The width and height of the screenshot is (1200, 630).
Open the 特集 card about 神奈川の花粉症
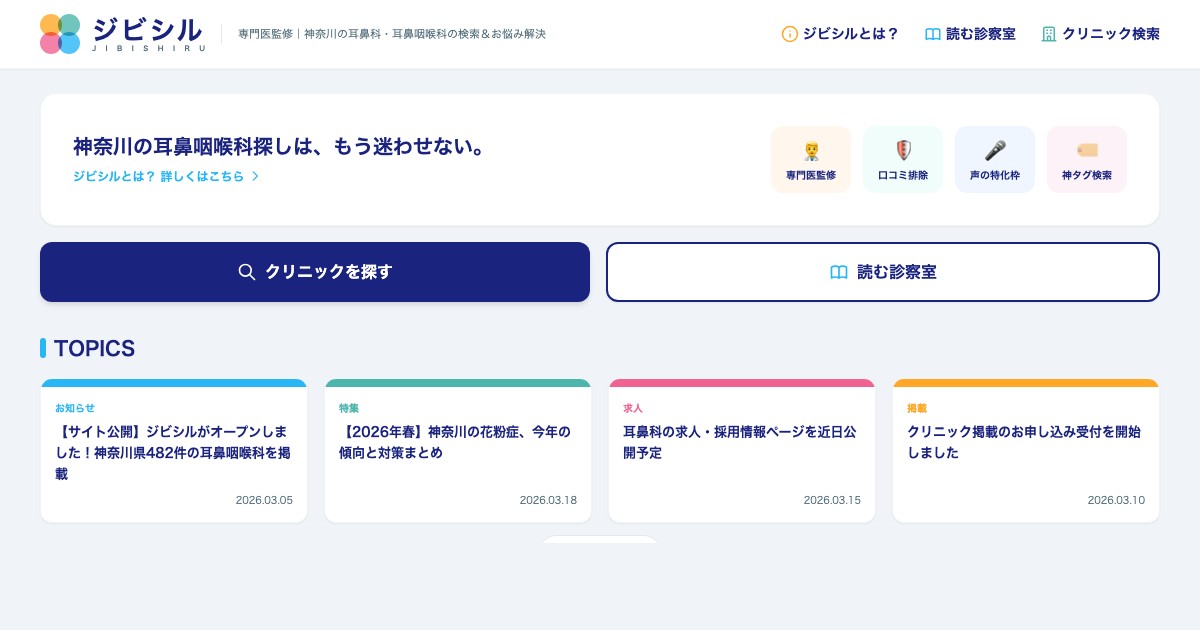458,450
